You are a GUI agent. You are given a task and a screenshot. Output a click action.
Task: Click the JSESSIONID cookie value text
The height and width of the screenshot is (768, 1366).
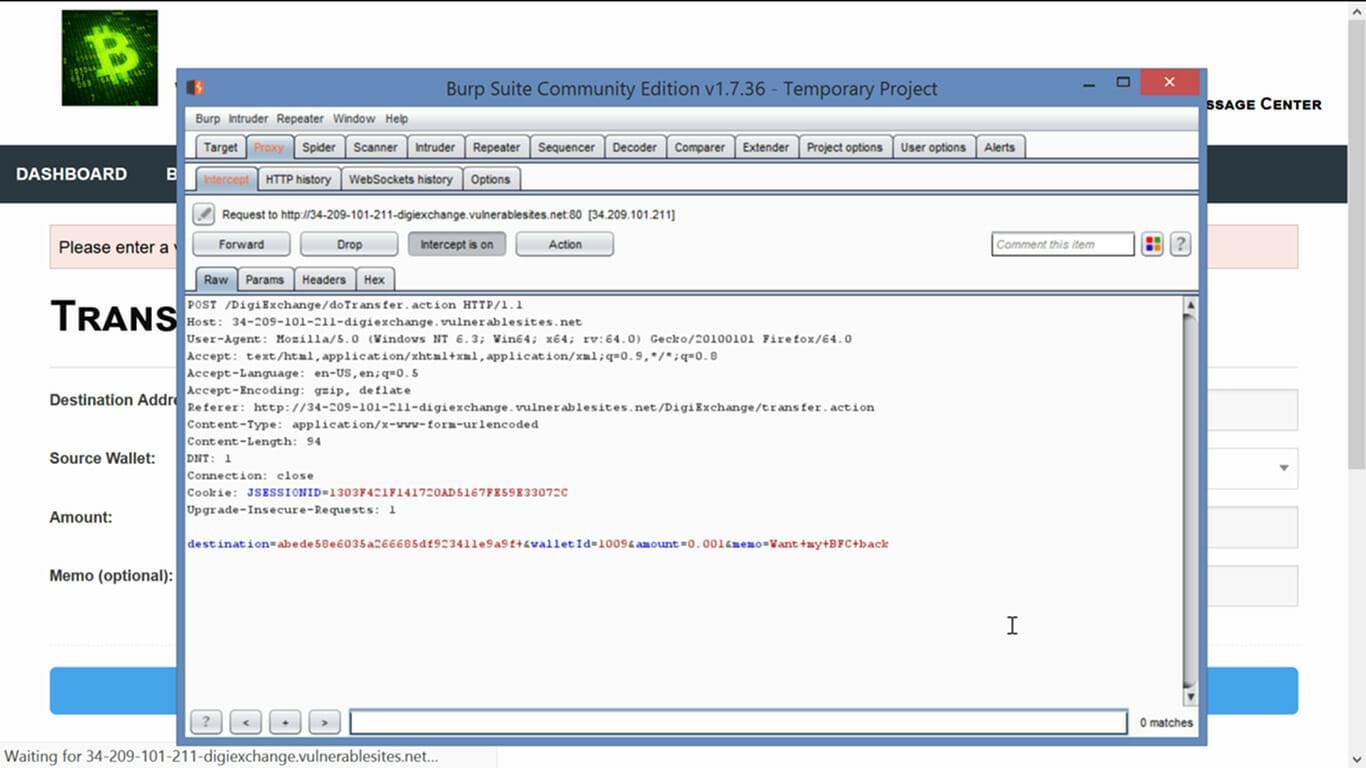[x=448, y=493]
